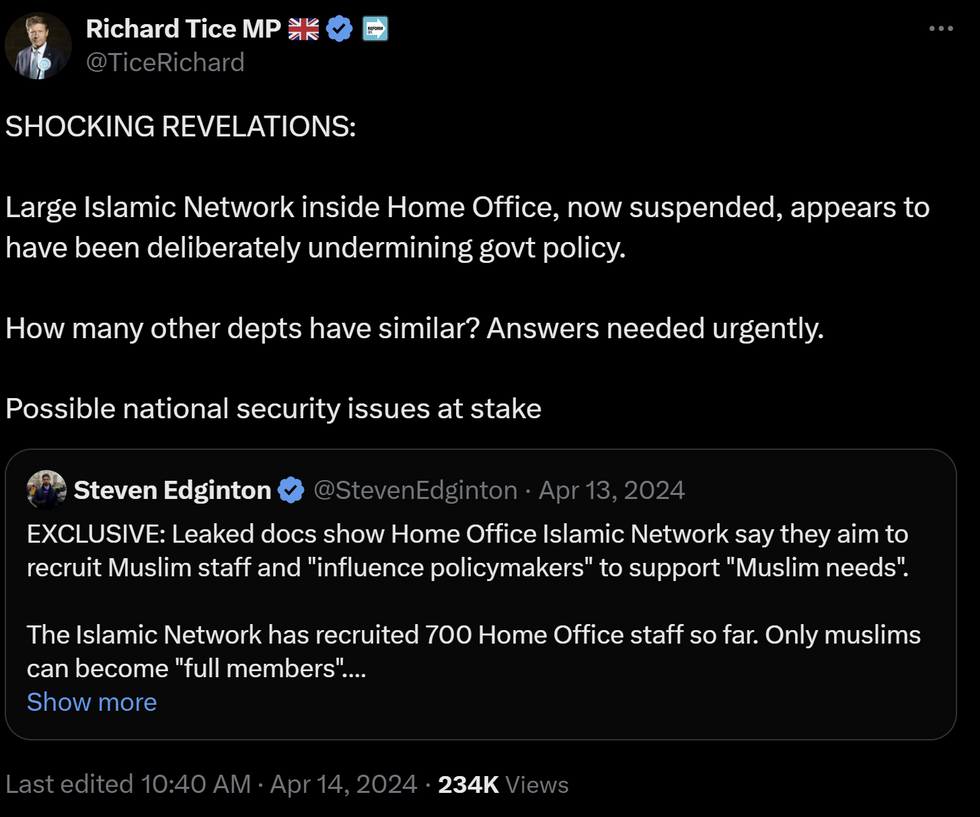Open Steven Edginton's name in quoted post
The image size is (980, 817).
tap(172, 490)
